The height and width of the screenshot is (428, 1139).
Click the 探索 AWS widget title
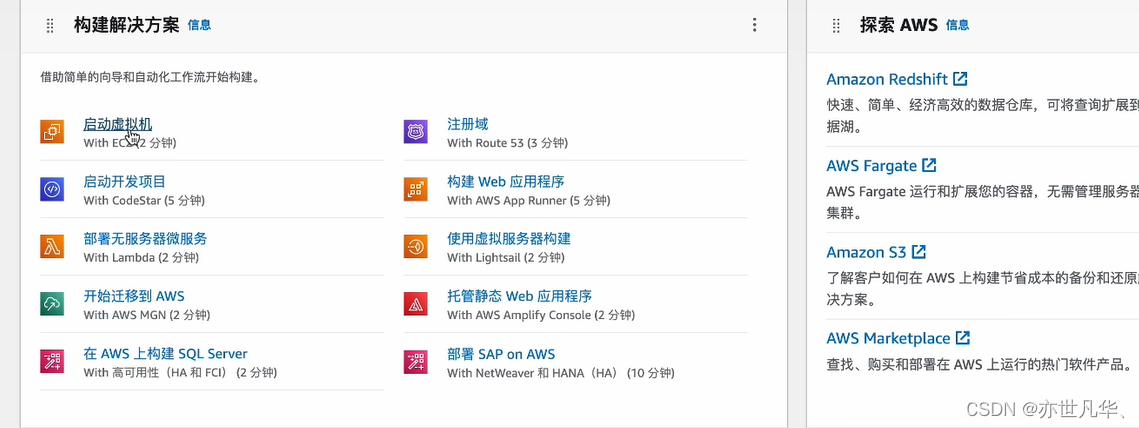(x=899, y=25)
